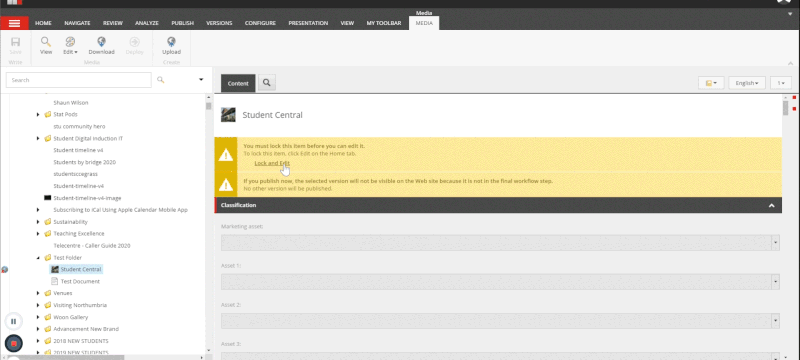This screenshot has height=360, width=800.
Task: Open the Edit media dropdown
Action: [x=70, y=45]
